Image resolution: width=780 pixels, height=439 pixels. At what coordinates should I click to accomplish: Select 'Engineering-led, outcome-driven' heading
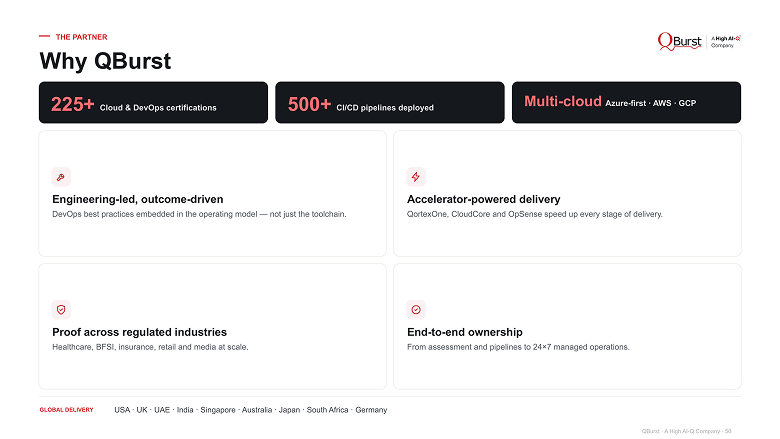(x=138, y=199)
